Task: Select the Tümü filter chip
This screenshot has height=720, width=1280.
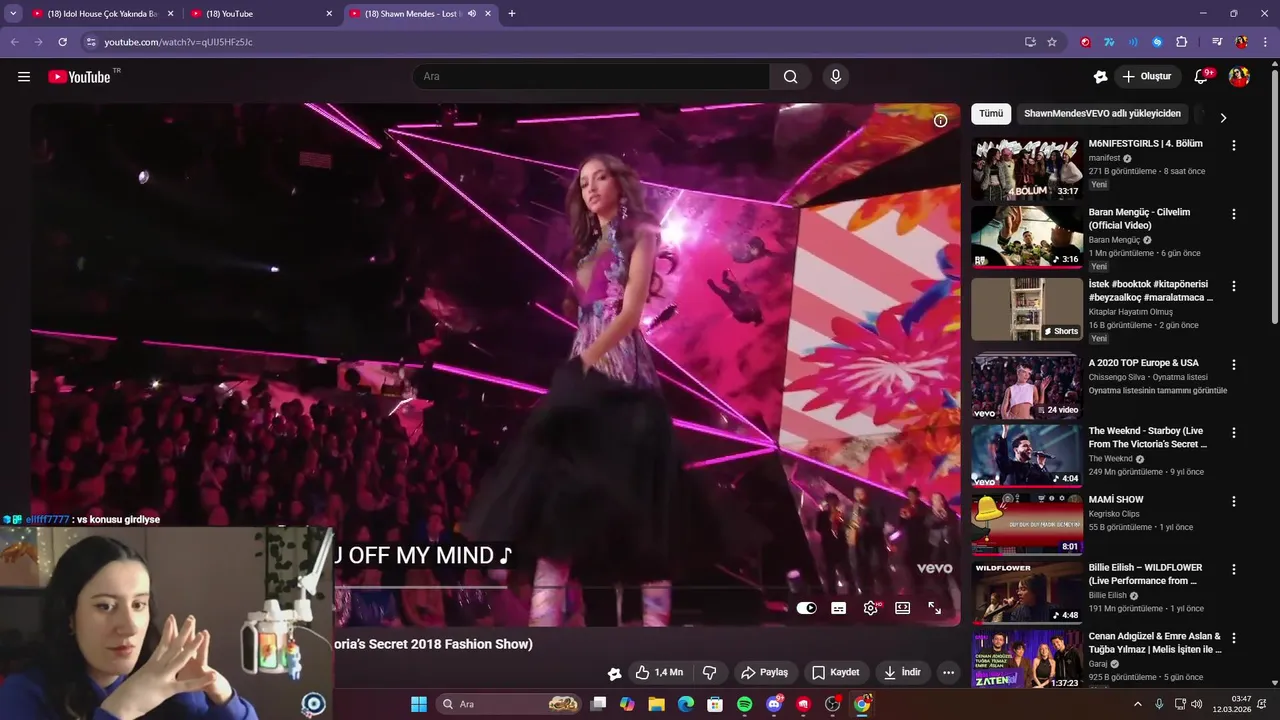Action: [991, 114]
